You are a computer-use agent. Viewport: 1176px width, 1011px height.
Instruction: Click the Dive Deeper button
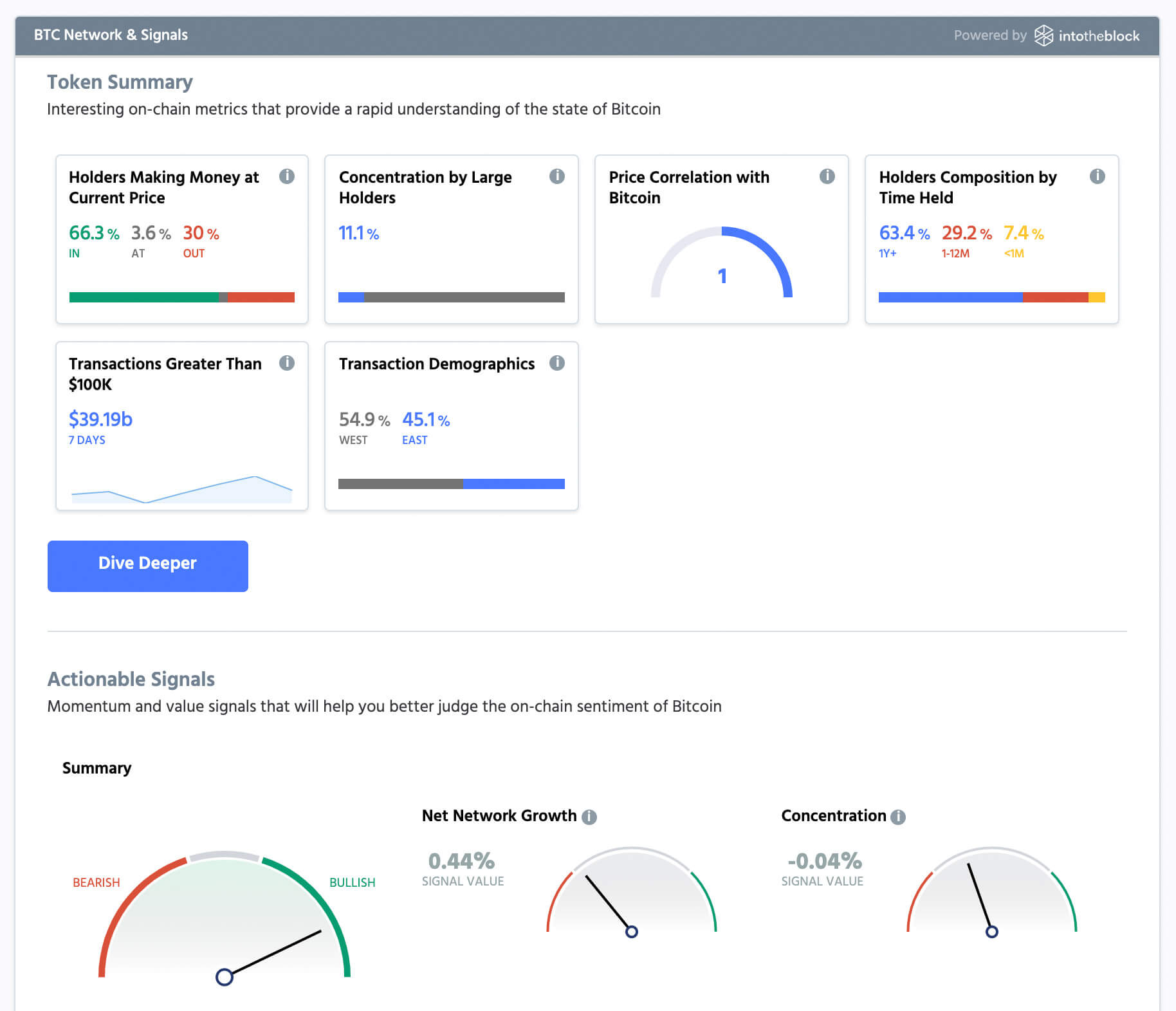coord(147,565)
